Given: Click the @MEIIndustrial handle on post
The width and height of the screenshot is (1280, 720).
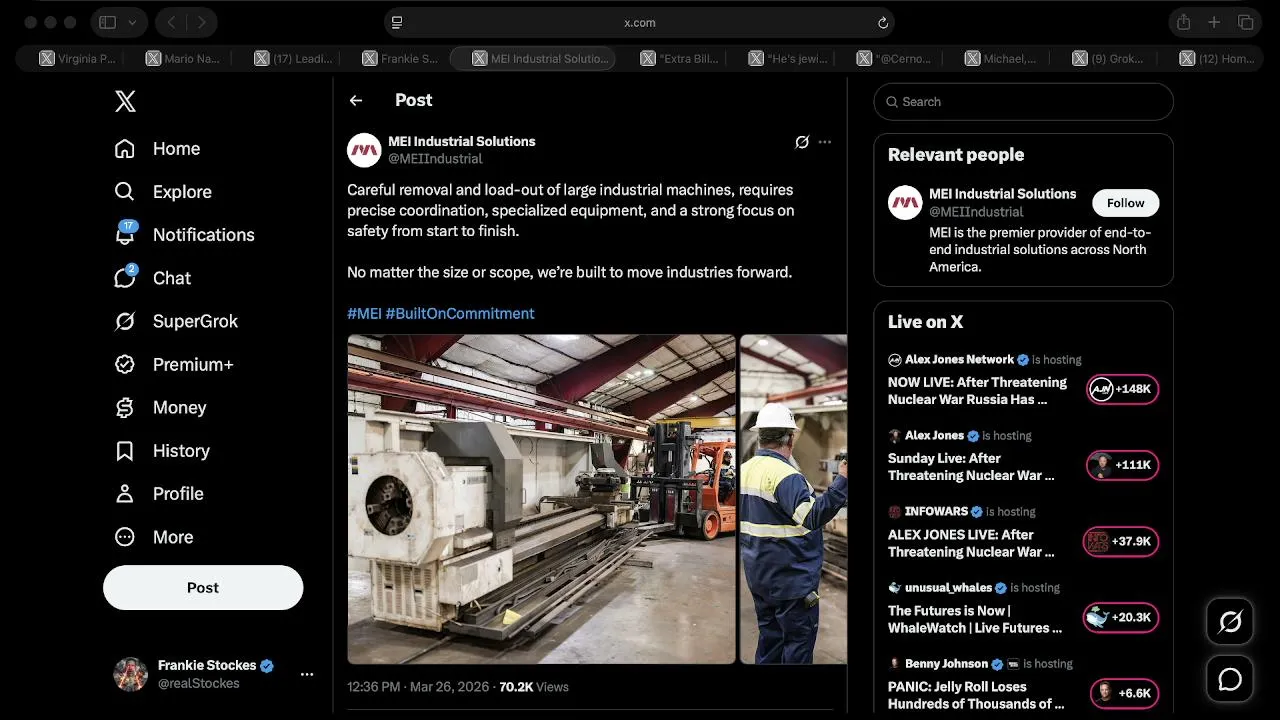Looking at the screenshot, I should pyautogui.click(x=435, y=159).
